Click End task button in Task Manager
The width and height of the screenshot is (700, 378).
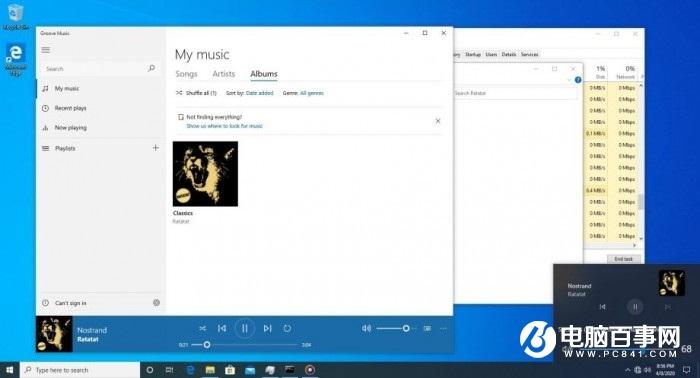[x=624, y=259]
